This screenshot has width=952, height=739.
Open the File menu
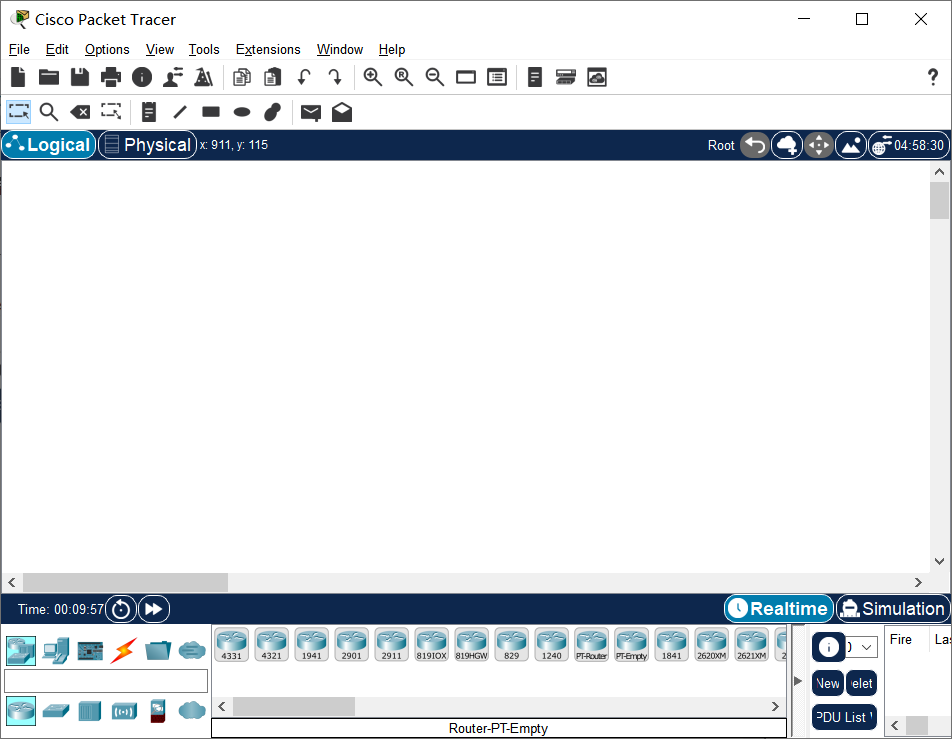pyautogui.click(x=19, y=49)
